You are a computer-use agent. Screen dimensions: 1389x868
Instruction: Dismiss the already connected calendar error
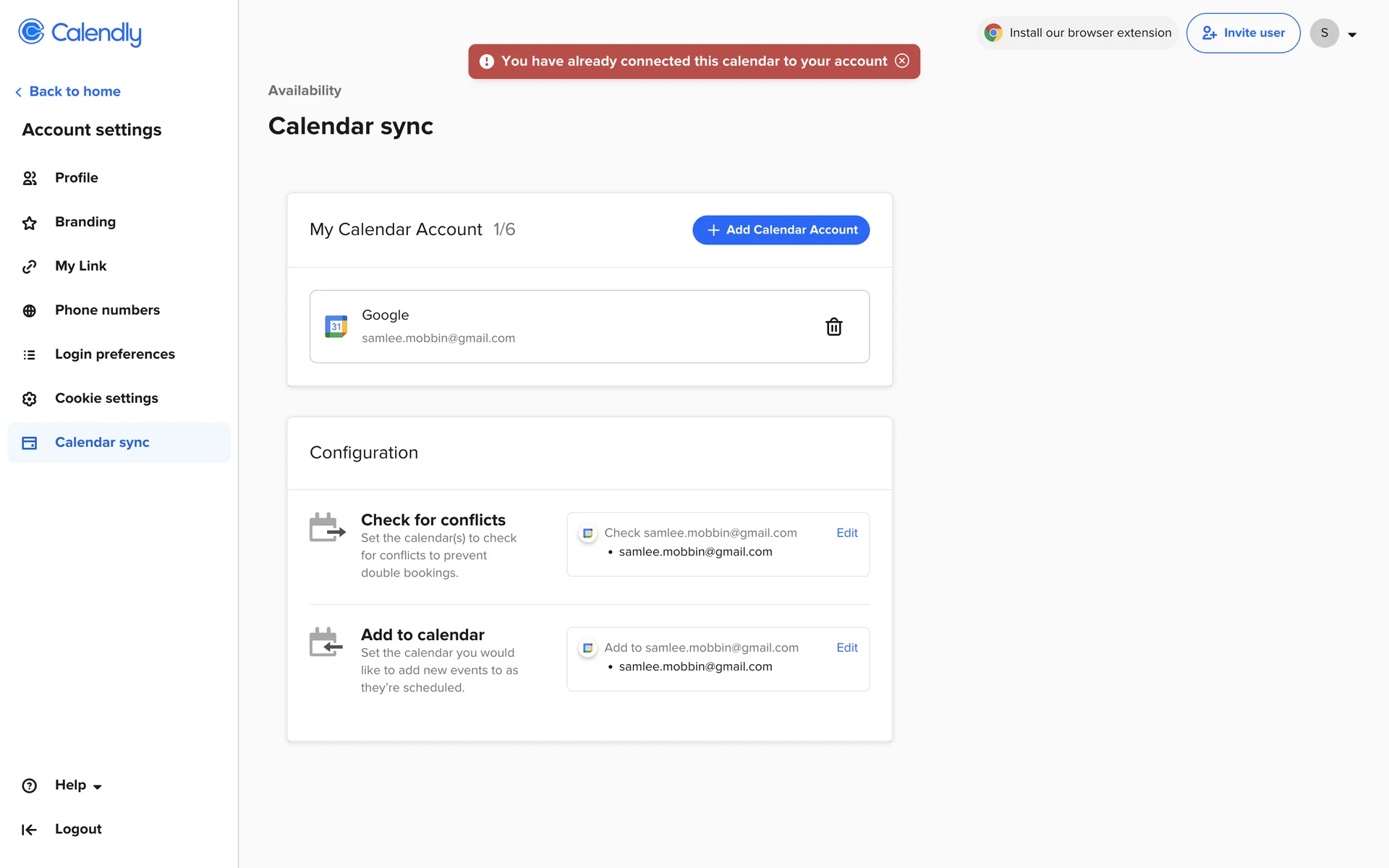(x=901, y=61)
